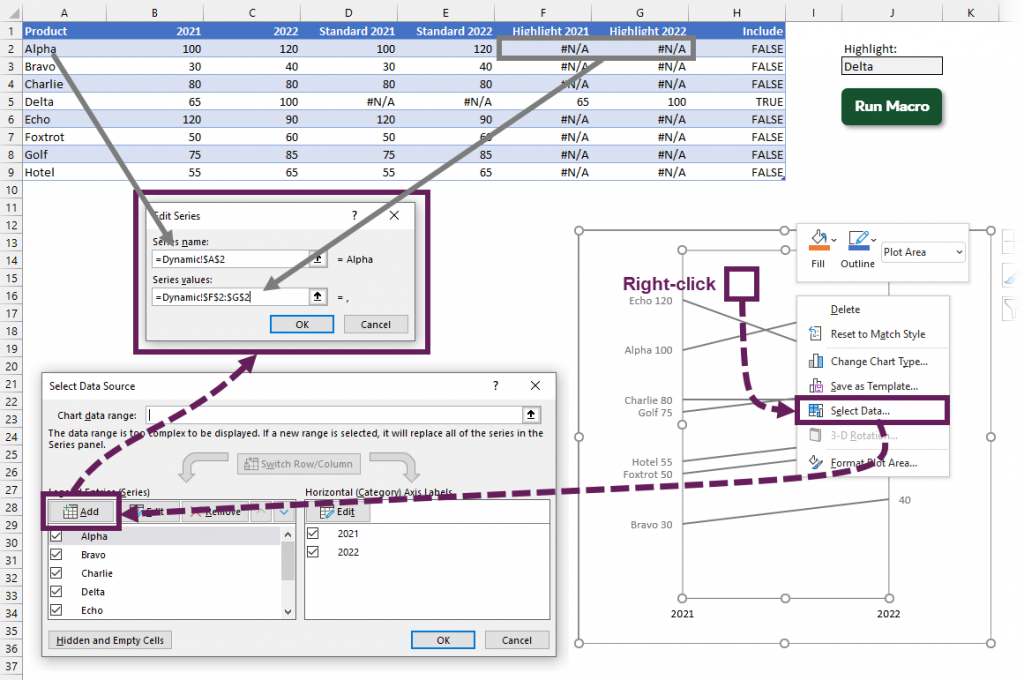The height and width of the screenshot is (680, 1024).
Task: Open the Outline dropdown arrow
Action: pyautogui.click(x=873, y=240)
